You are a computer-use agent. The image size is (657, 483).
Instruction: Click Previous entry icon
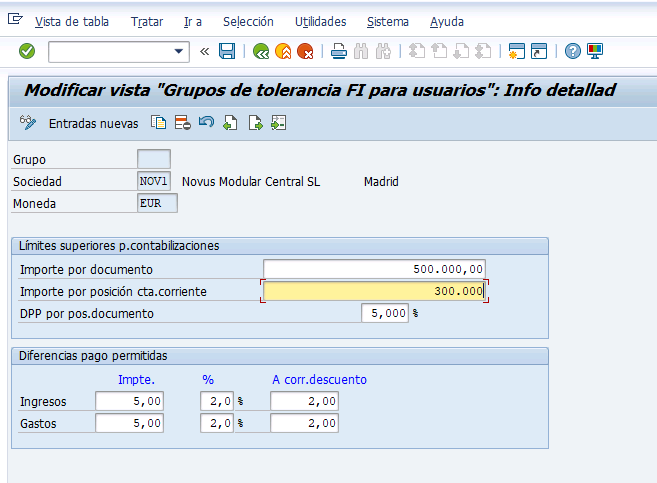coord(230,123)
